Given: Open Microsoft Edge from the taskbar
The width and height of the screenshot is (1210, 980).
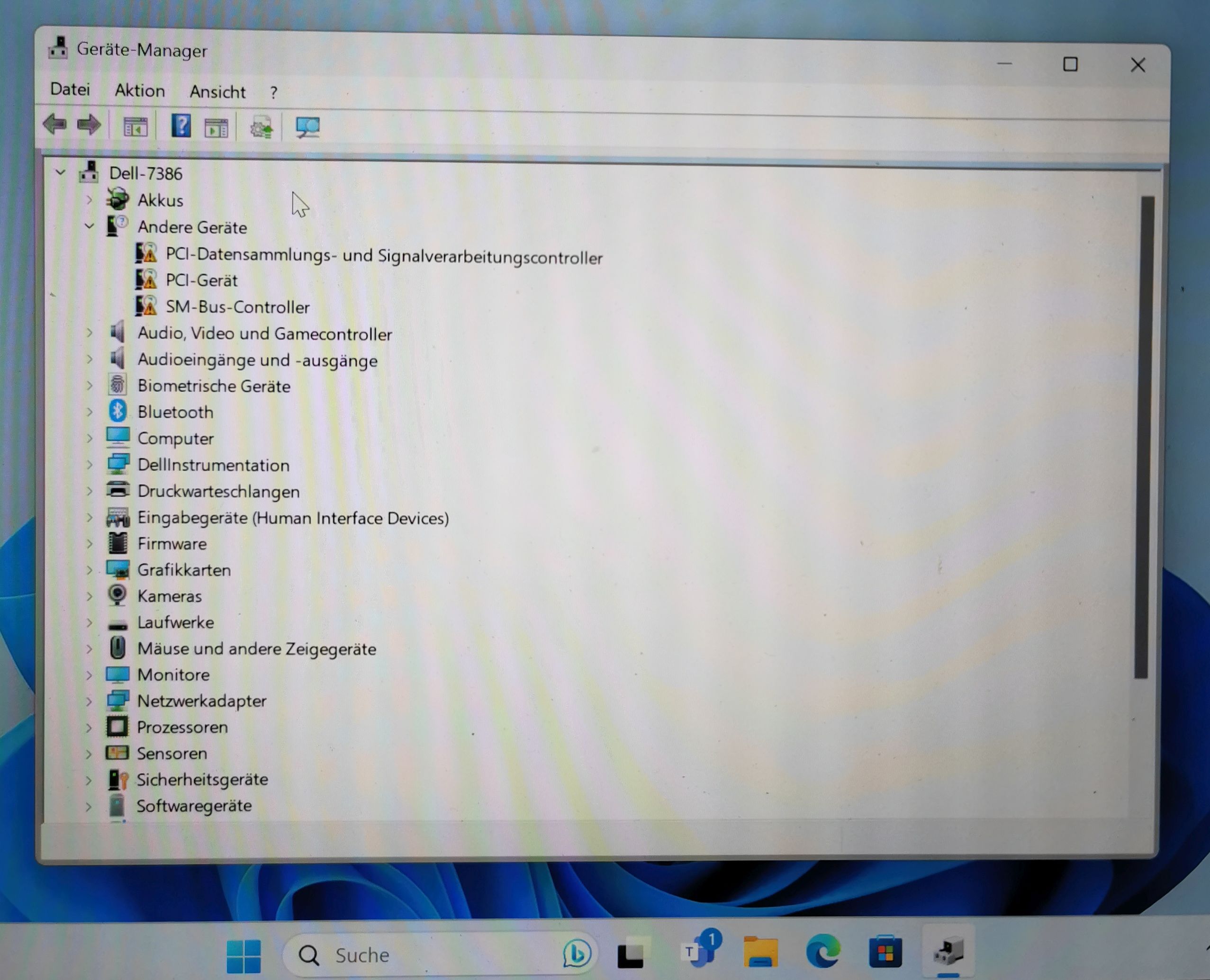Looking at the screenshot, I should [x=822, y=953].
